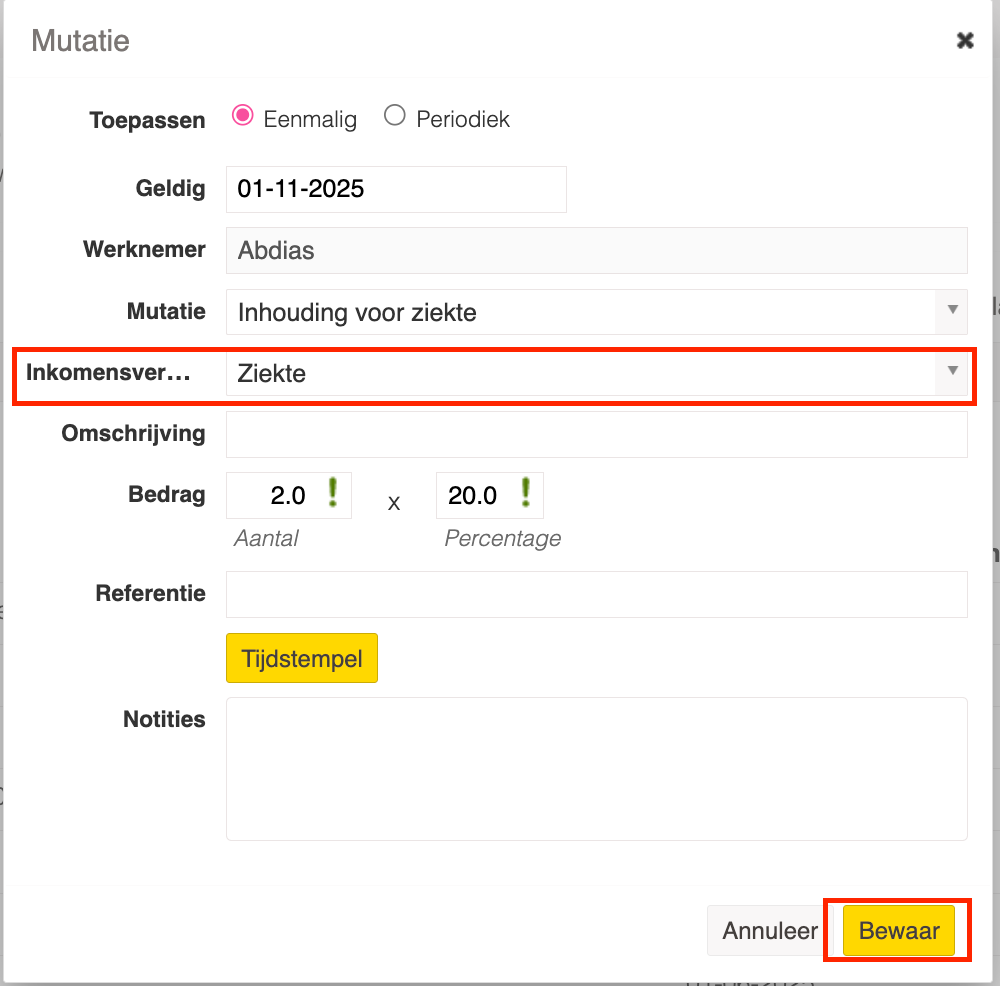Close the Mutatie dialog with the X icon
The height and width of the screenshot is (986, 1000).
point(965,40)
